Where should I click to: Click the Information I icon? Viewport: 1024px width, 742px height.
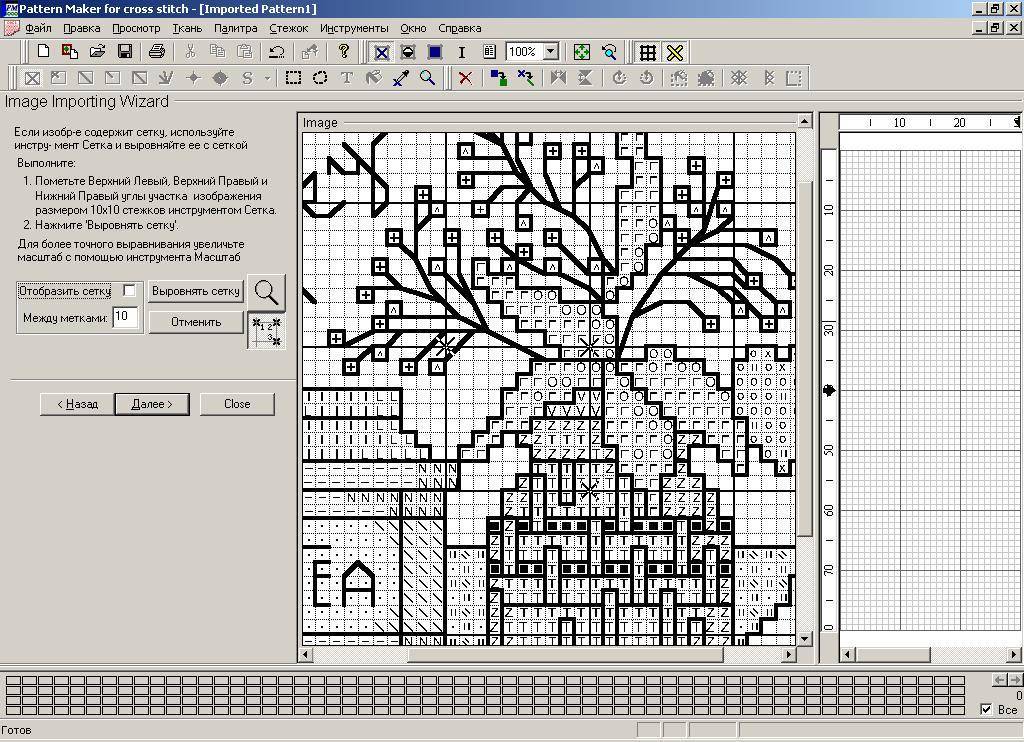(462, 52)
